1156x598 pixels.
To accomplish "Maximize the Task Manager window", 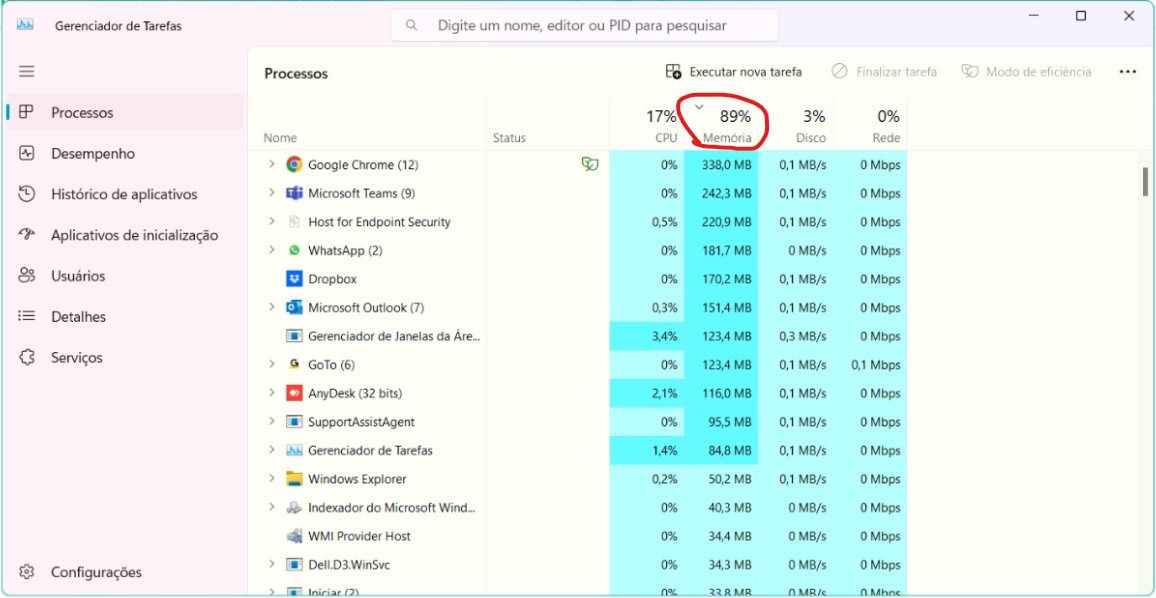I will click(1081, 16).
